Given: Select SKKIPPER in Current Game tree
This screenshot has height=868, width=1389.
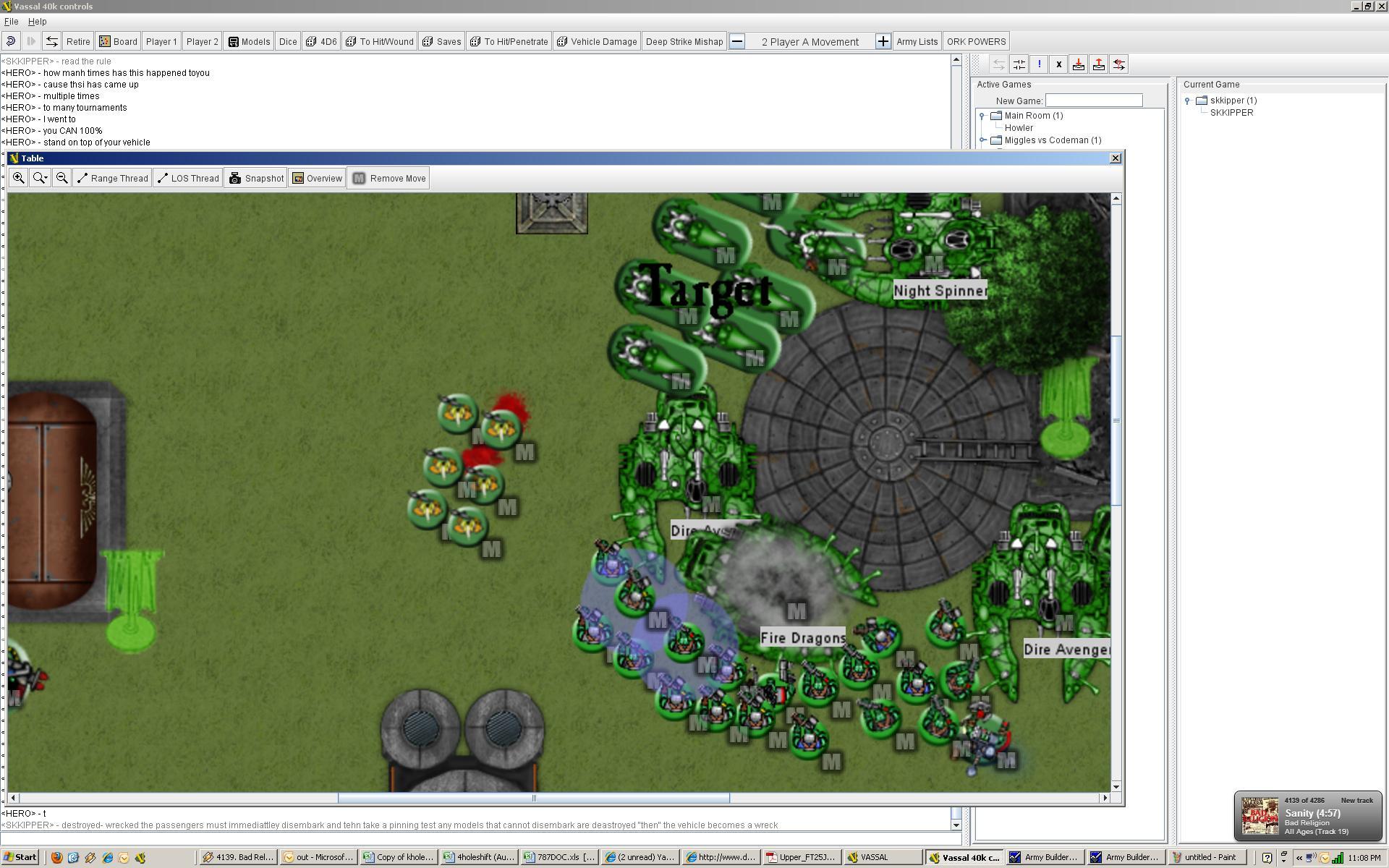Looking at the screenshot, I should (x=1231, y=113).
